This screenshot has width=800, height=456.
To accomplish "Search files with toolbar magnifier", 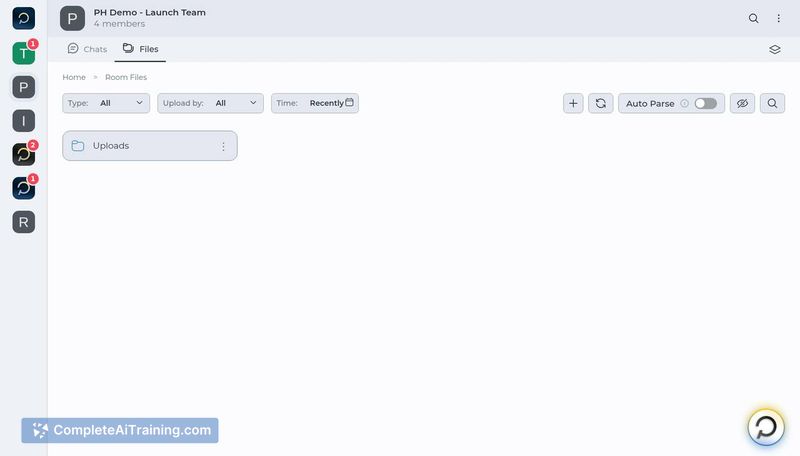I will 772,104.
